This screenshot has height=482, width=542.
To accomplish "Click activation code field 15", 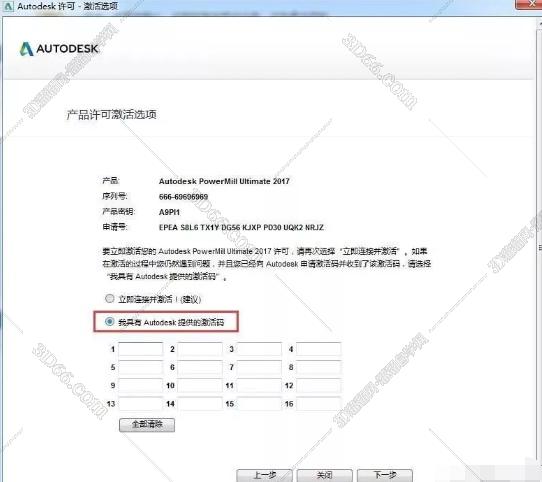I will pos(260,404).
